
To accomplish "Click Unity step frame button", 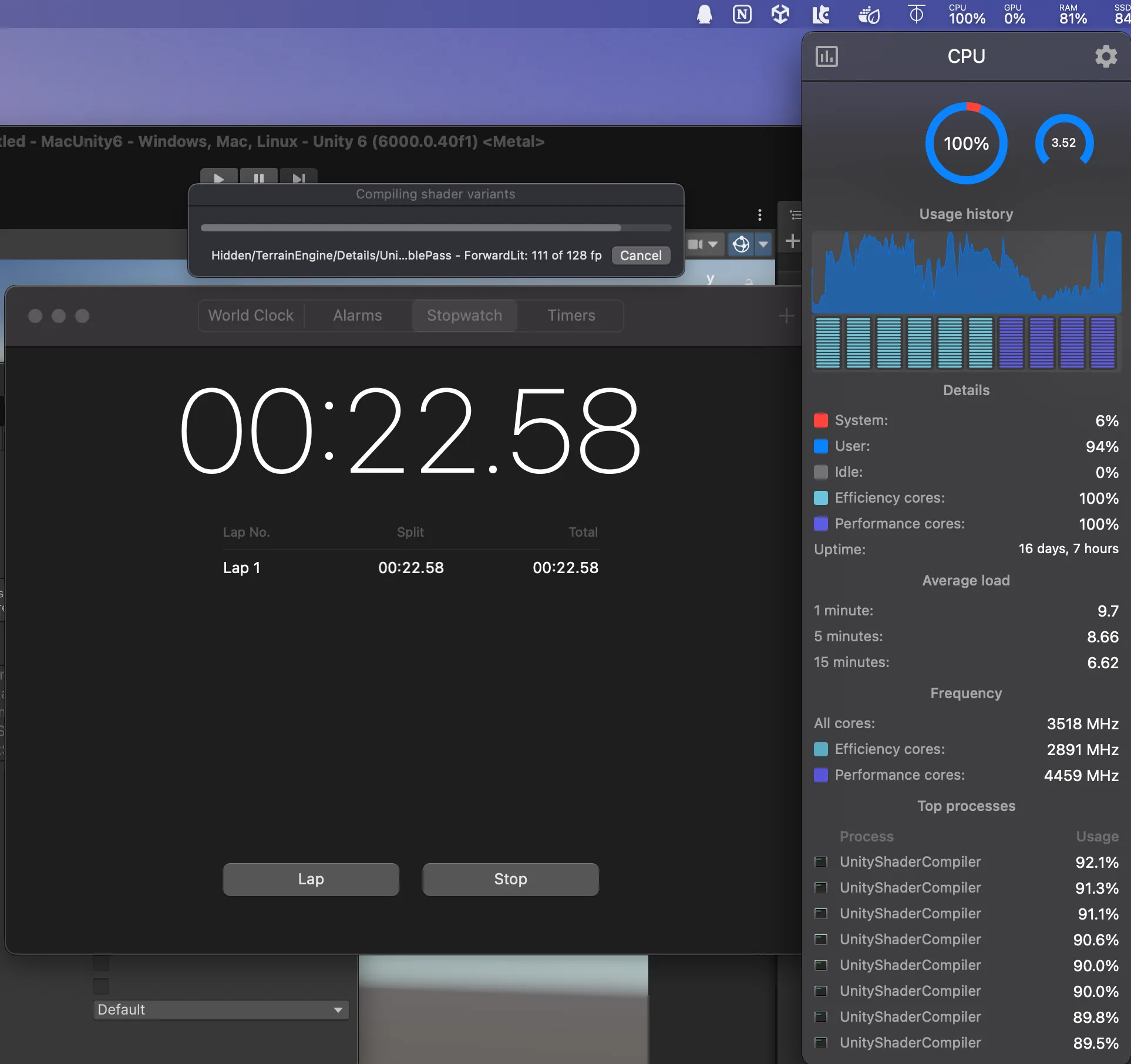I will (298, 177).
